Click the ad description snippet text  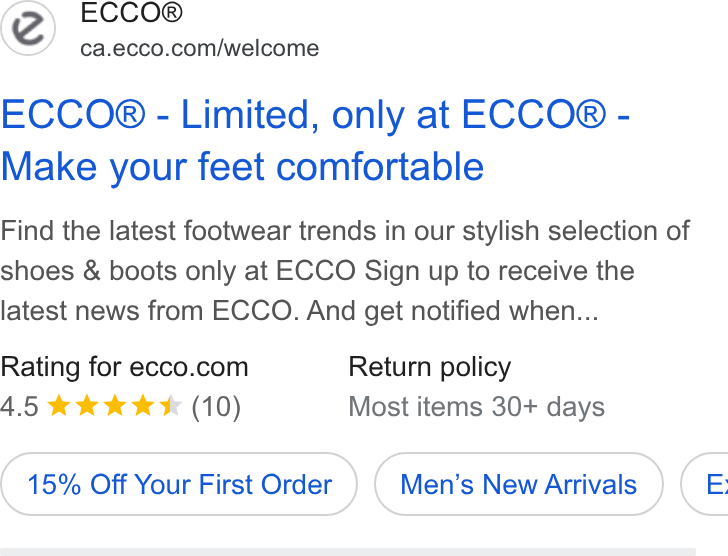[345, 271]
